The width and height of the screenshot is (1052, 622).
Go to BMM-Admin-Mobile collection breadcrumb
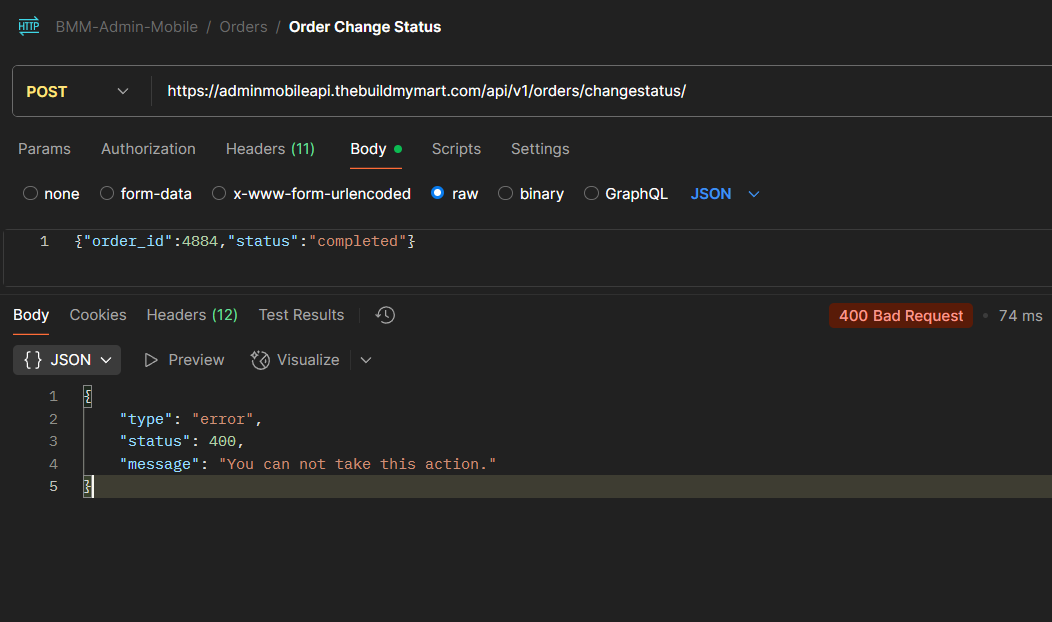coord(127,27)
